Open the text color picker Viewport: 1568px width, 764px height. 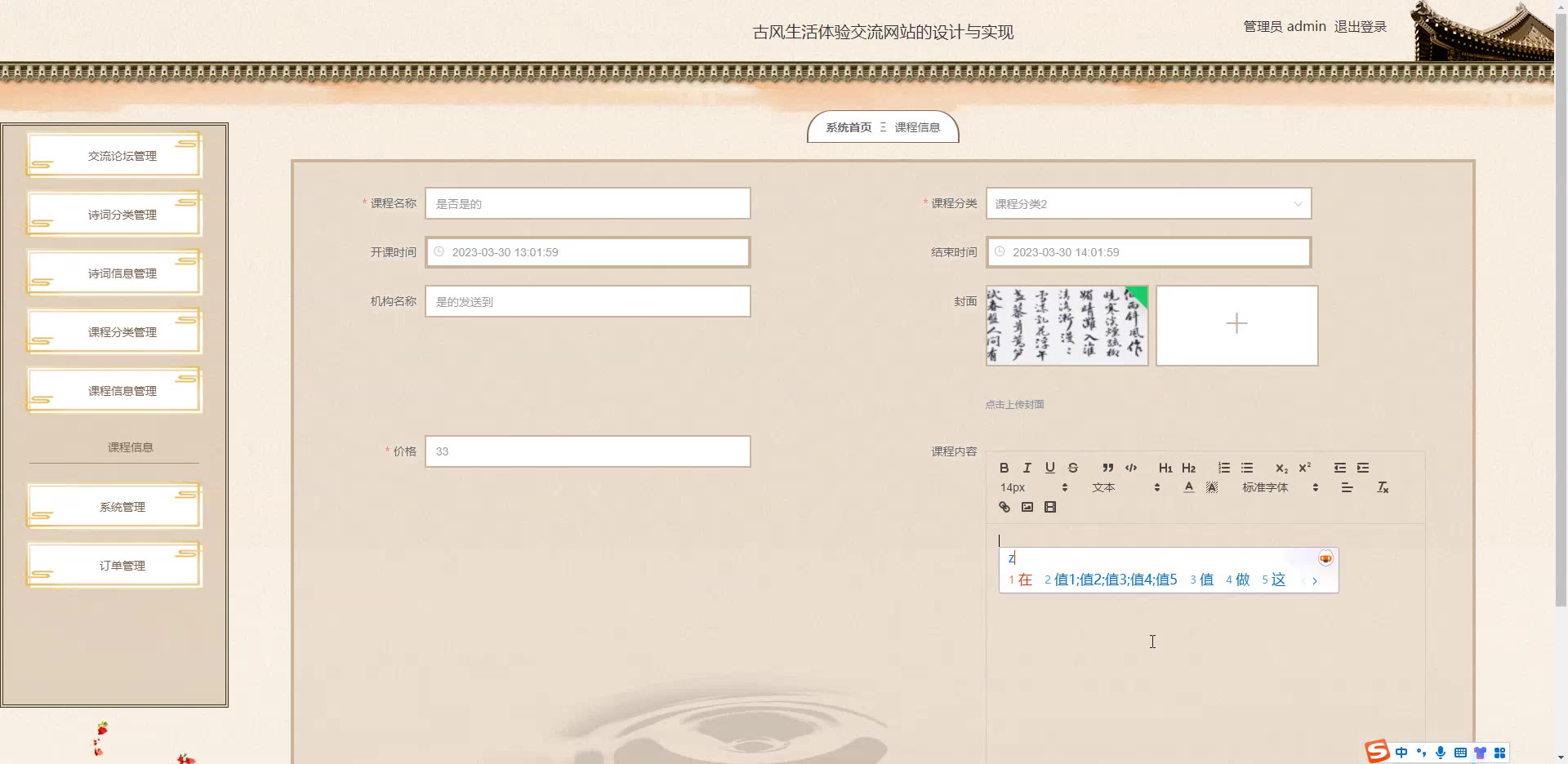pos(1188,487)
